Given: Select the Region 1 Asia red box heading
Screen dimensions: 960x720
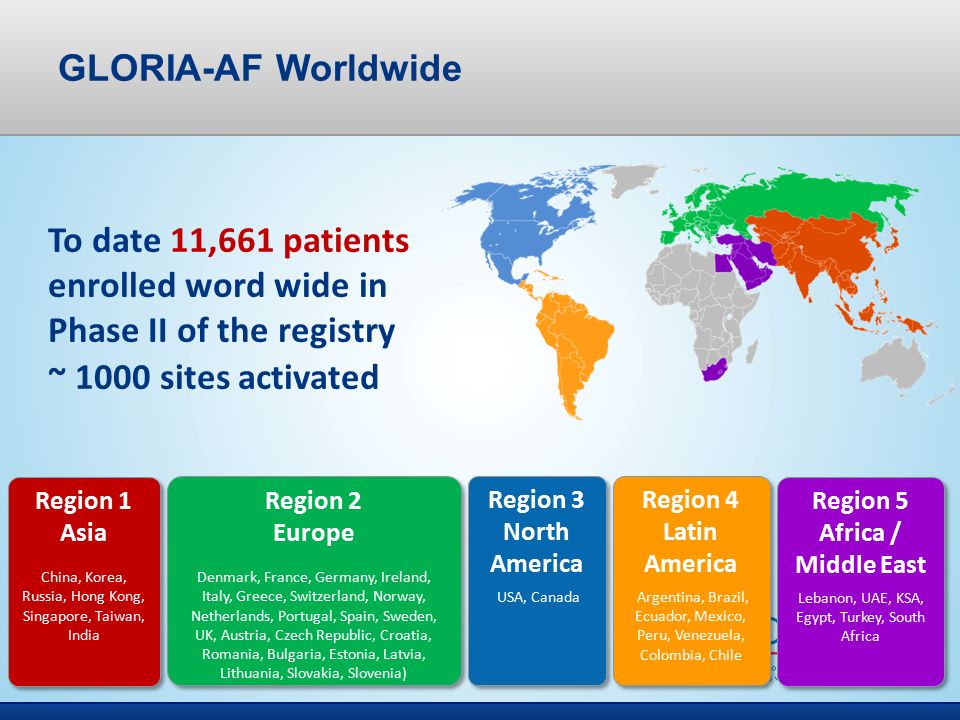Looking at the screenshot, I should click(83, 517).
